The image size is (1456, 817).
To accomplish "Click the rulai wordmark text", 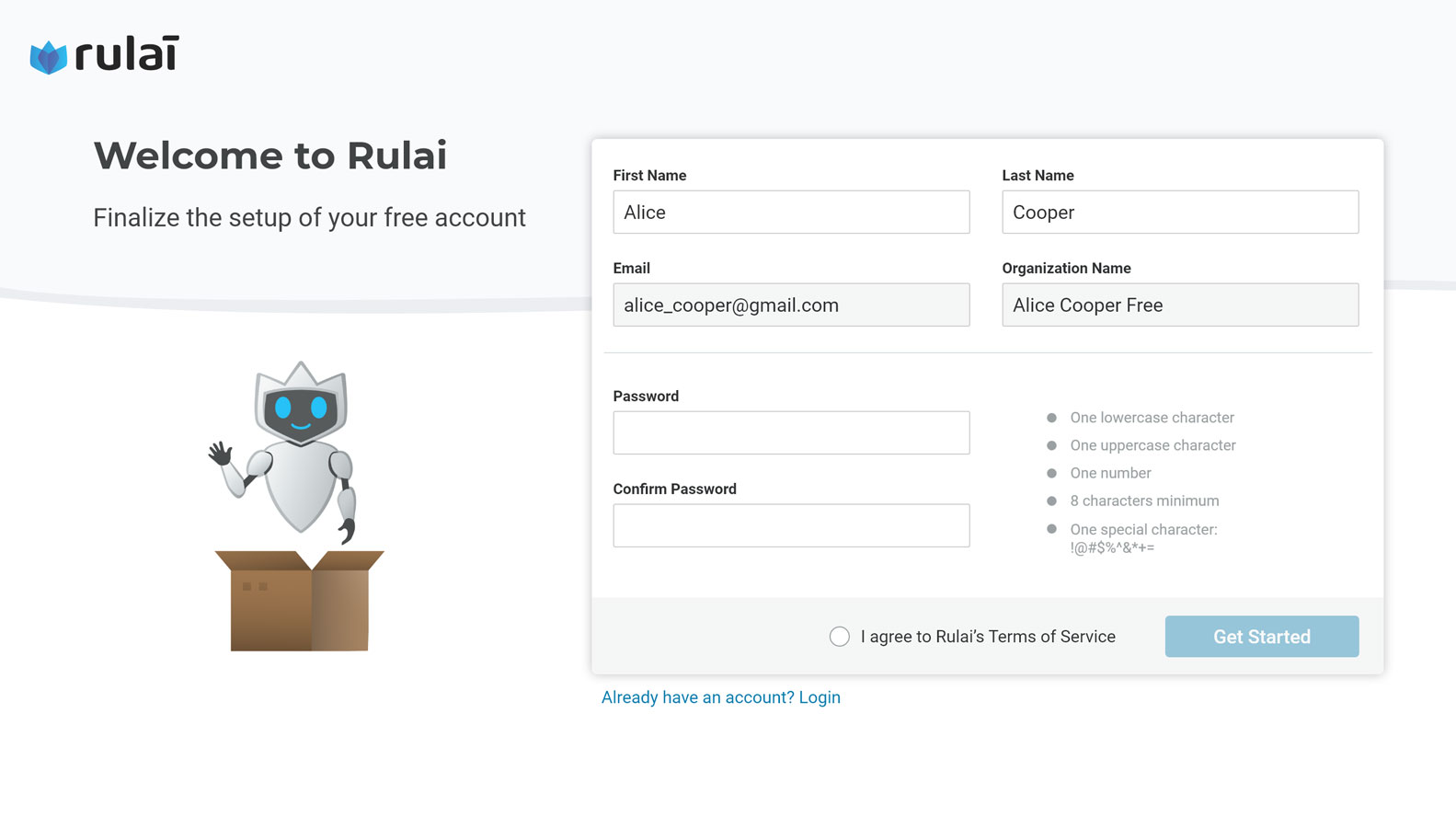I will (127, 54).
